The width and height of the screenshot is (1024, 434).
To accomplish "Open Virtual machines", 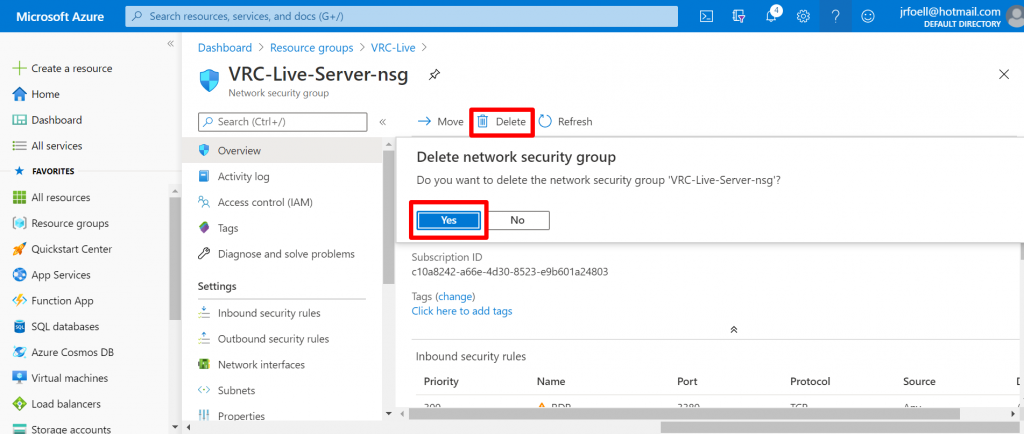I will 61,378.
